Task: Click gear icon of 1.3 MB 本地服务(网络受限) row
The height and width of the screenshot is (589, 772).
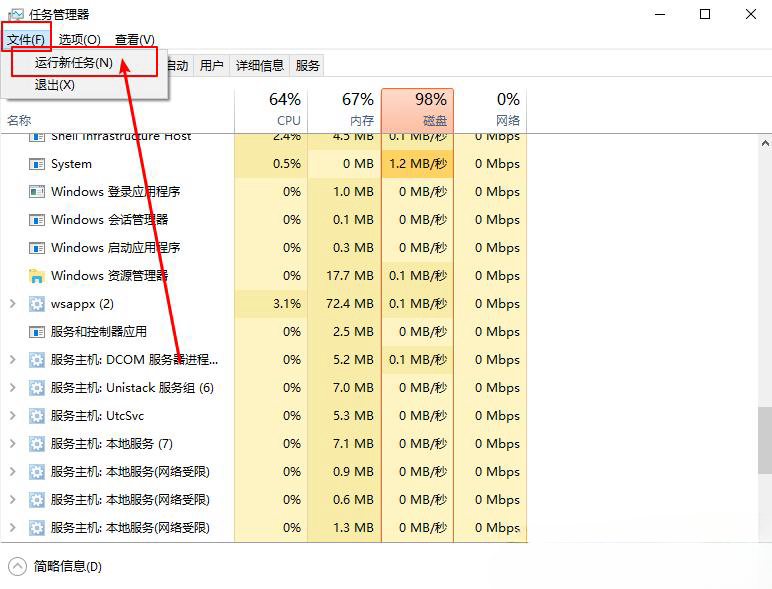Action: 36,528
